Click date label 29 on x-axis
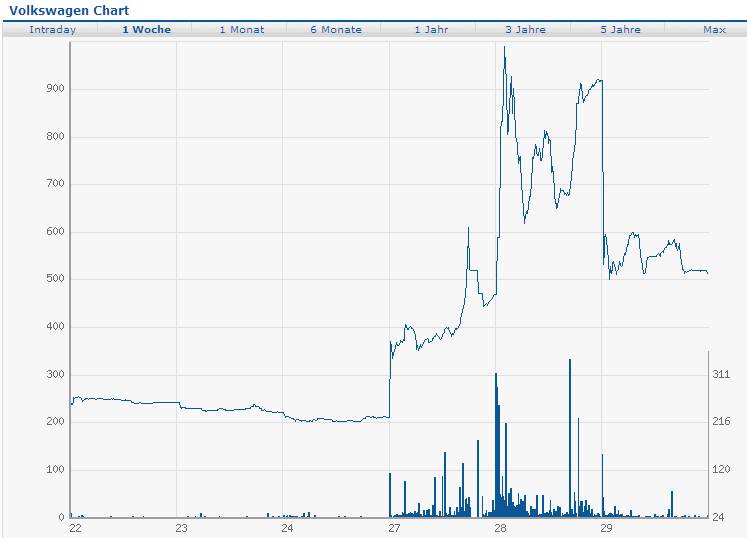Image resolution: width=747 pixels, height=538 pixels. (606, 528)
